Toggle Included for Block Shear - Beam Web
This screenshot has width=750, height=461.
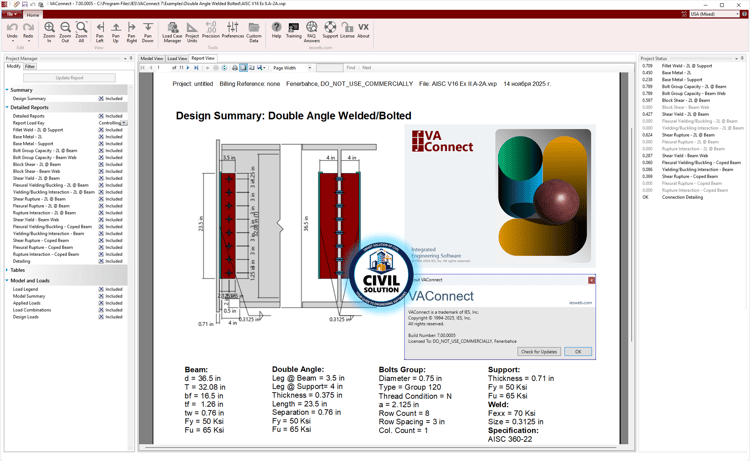[101, 171]
